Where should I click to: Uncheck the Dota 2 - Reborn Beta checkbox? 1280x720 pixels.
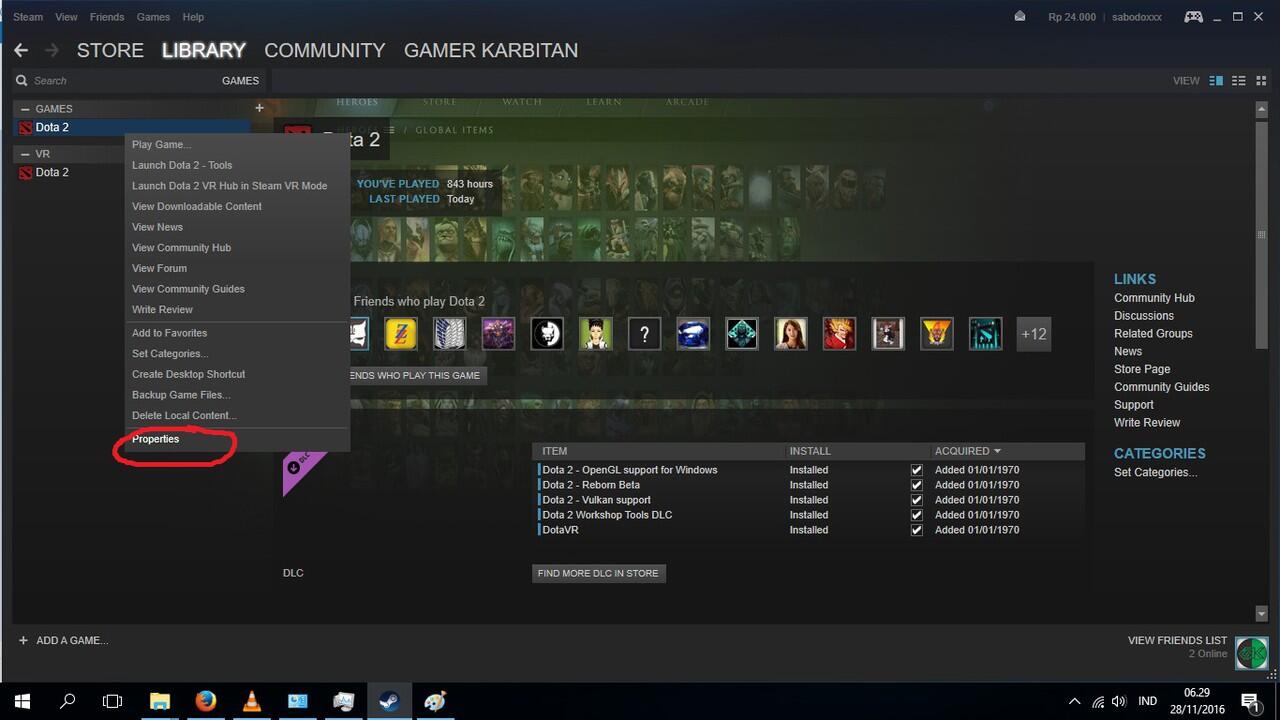917,485
